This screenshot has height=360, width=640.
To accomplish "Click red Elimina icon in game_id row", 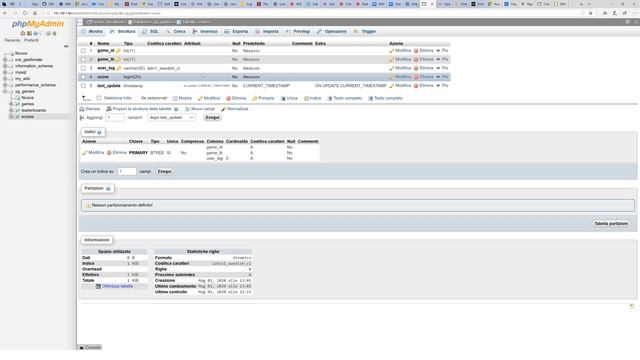I will (x=416, y=51).
